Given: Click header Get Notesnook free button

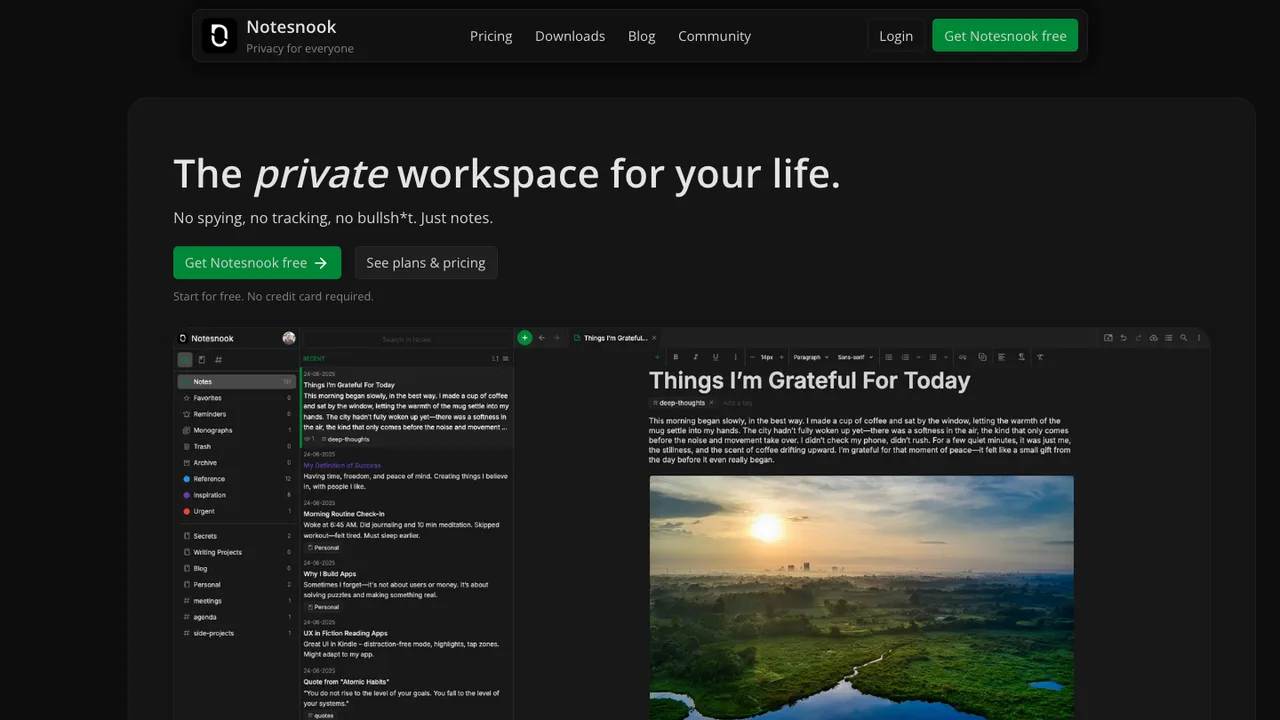Looking at the screenshot, I should [x=1005, y=36].
